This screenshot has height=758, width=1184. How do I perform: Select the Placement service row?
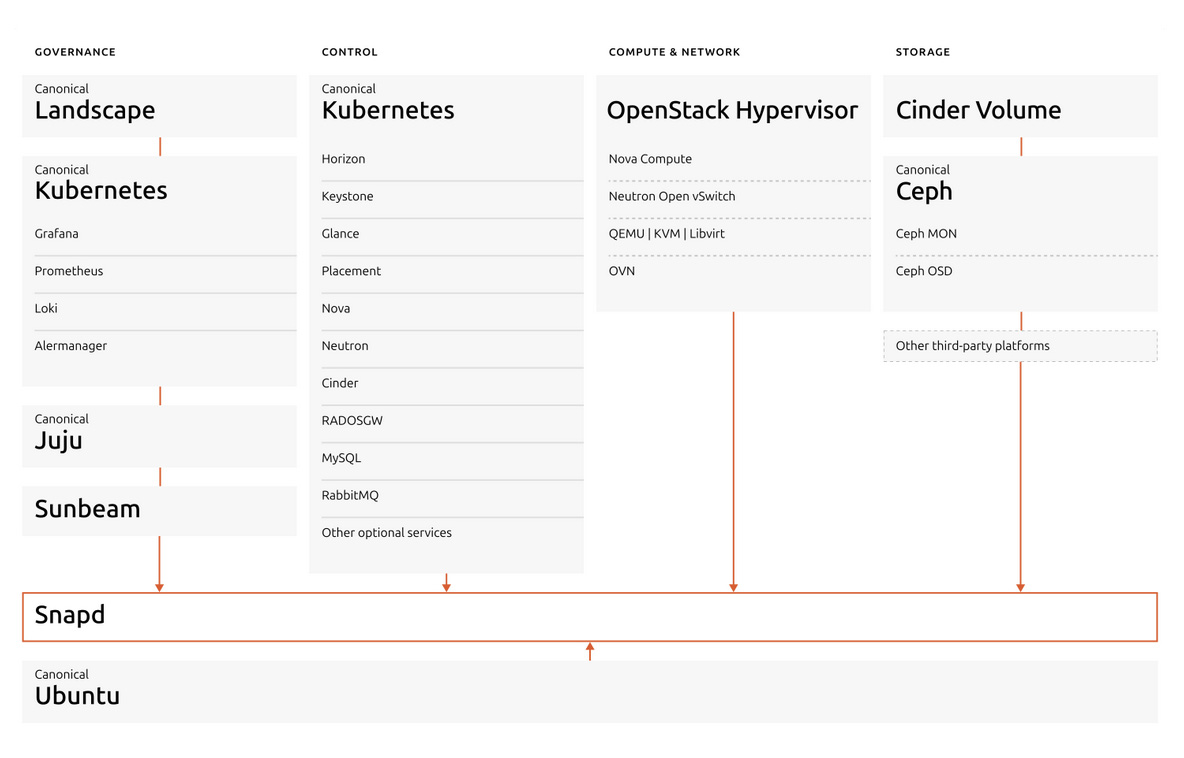452,275
